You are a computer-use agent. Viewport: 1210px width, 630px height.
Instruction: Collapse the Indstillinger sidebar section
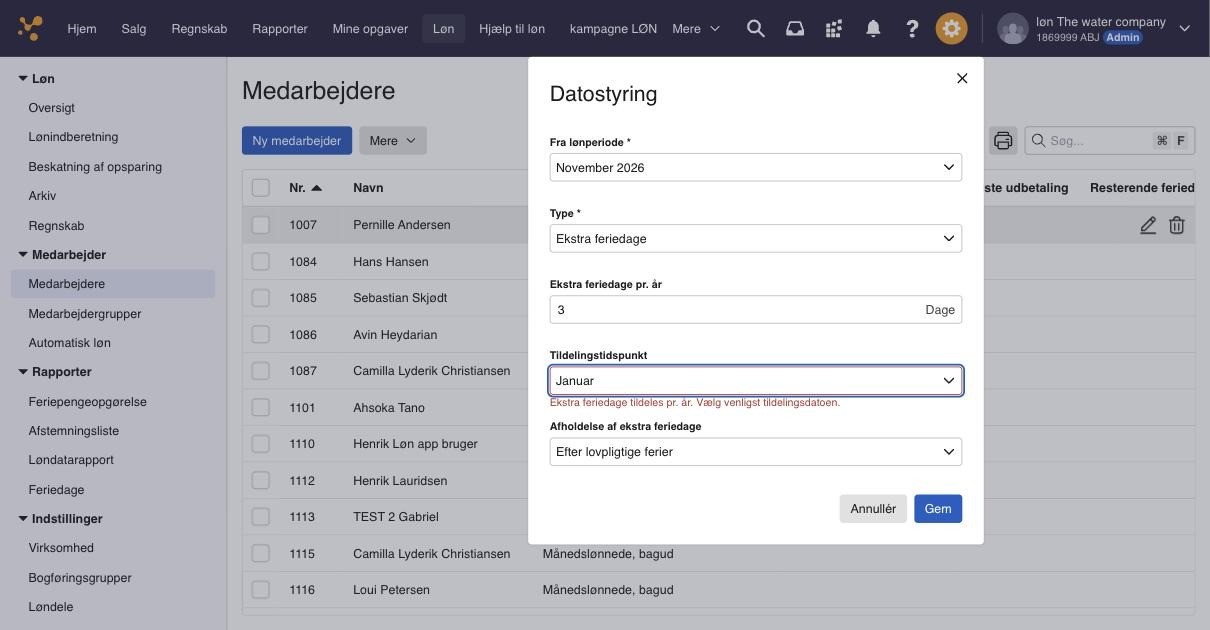click(23, 519)
